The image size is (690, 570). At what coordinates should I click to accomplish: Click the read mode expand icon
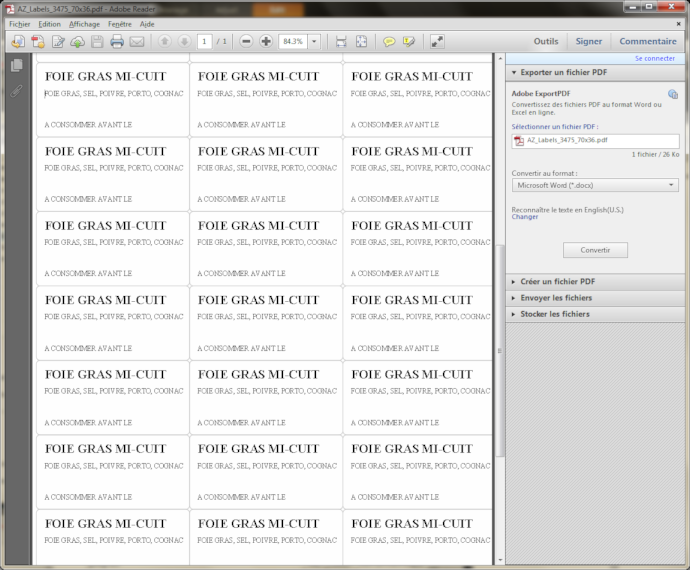click(x=437, y=42)
